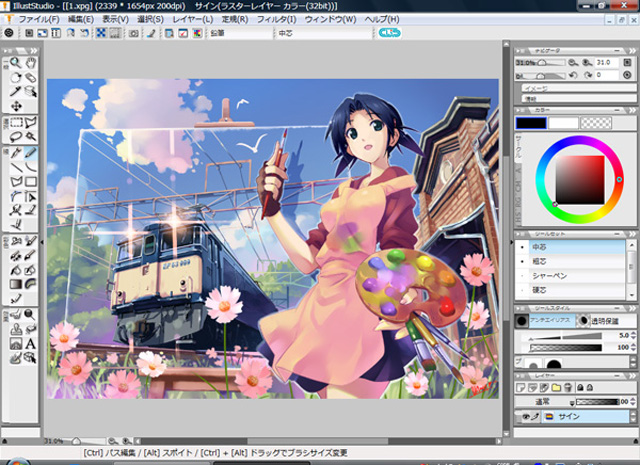Viewport: 640px width, 465px height.
Task: Select the hand pan tool
Action: coord(31,62)
